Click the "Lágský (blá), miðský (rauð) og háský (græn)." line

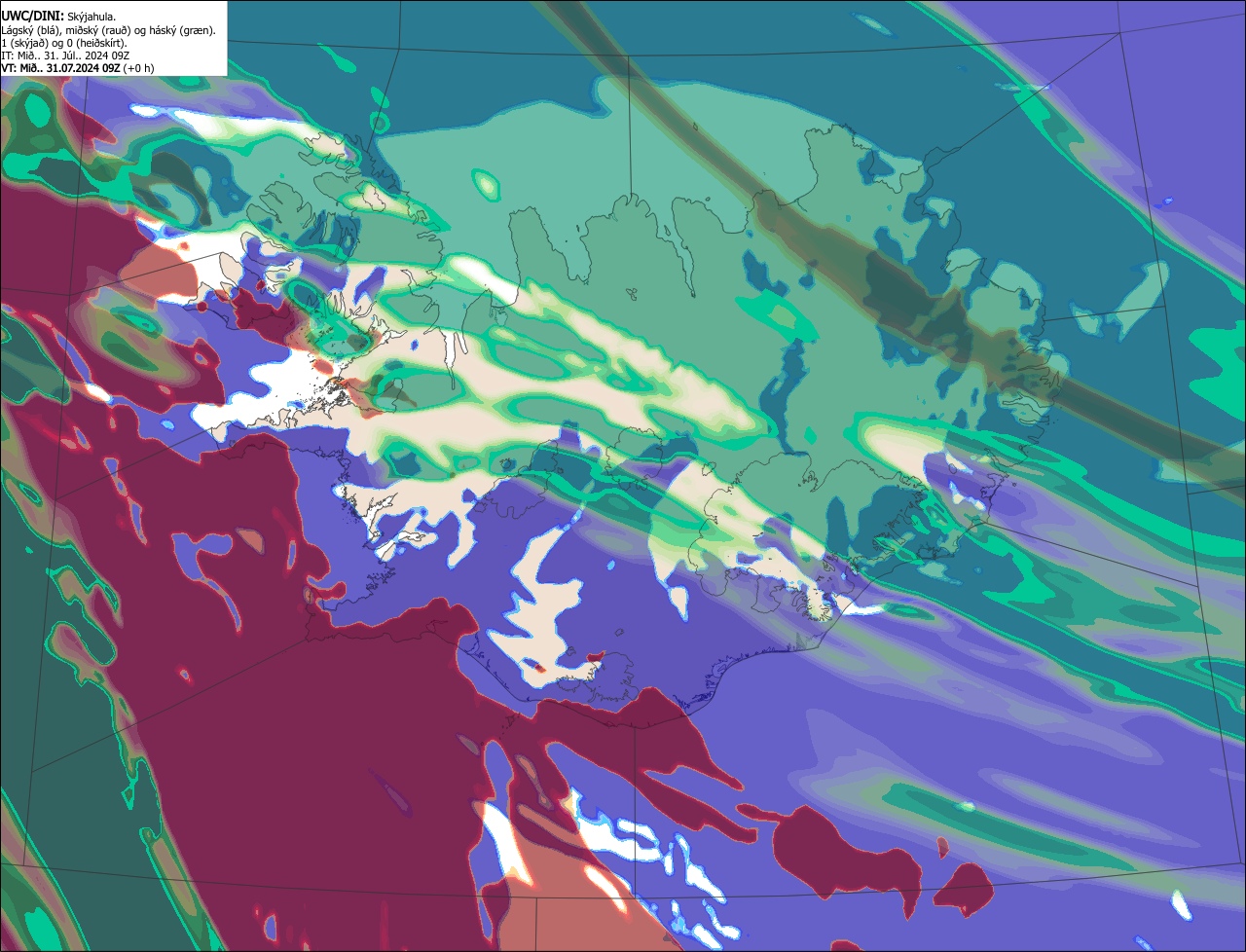point(108,30)
